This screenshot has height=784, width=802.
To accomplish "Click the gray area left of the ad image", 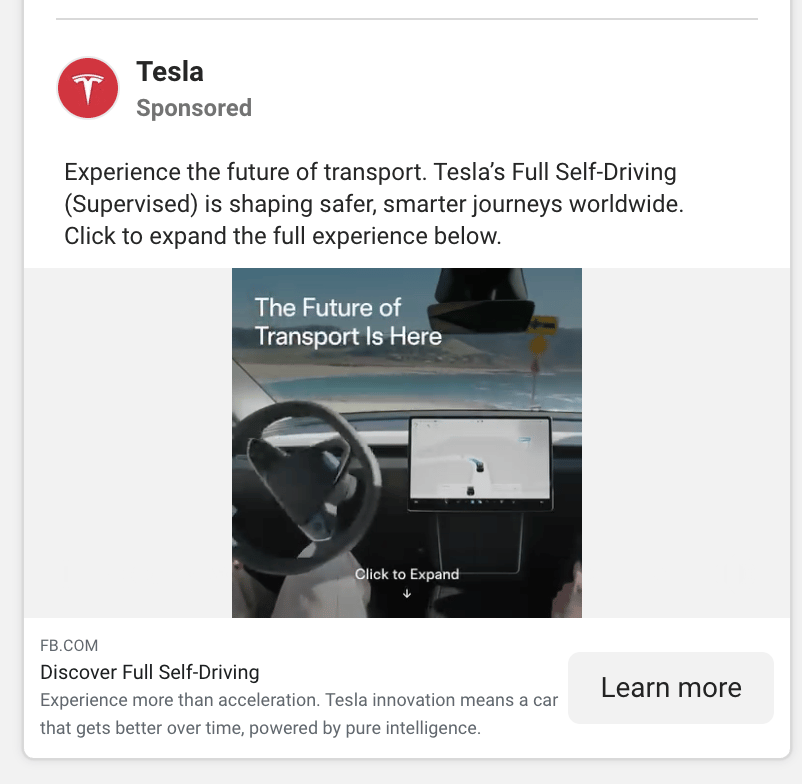I will (x=128, y=443).
